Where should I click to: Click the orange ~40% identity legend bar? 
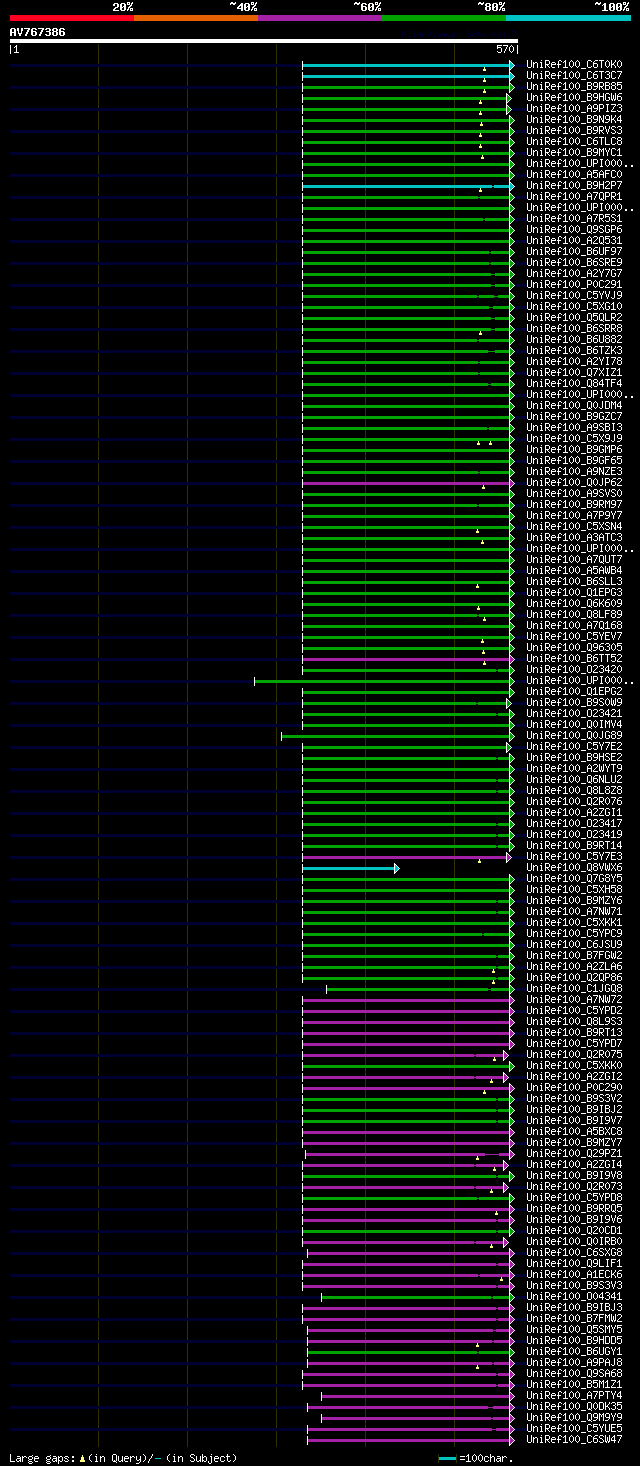pyautogui.click(x=195, y=17)
